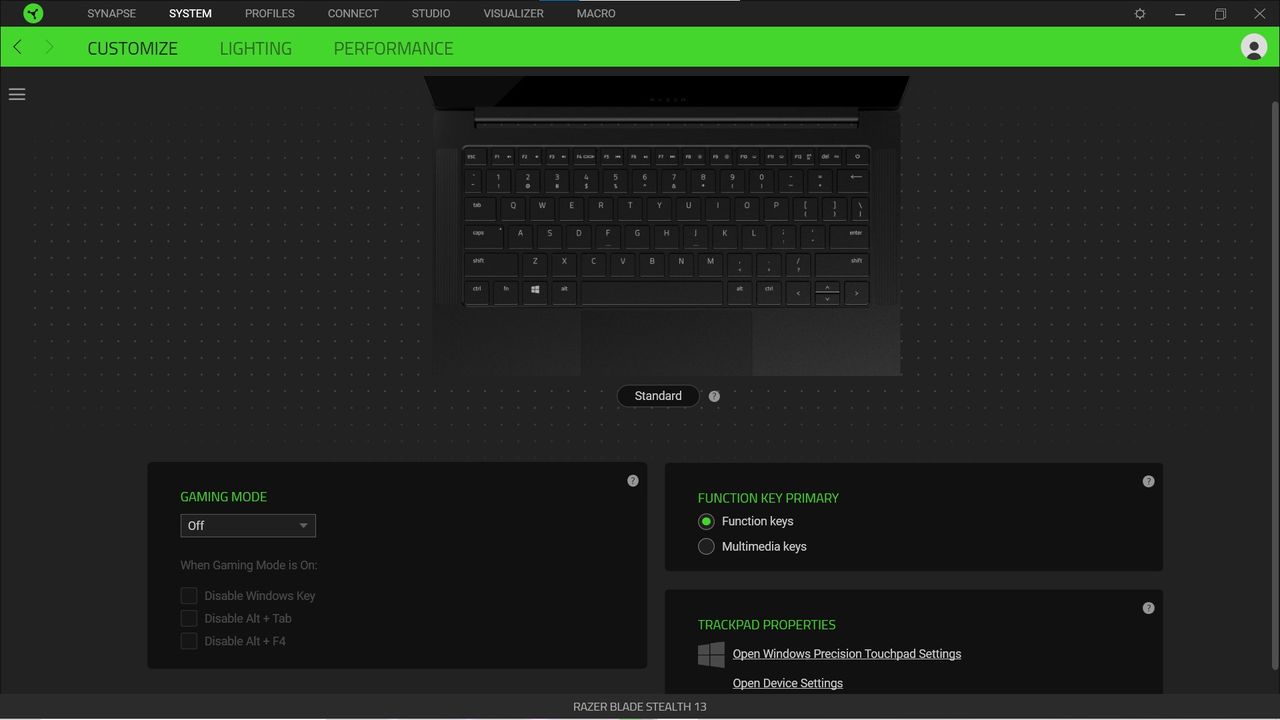Check Disable Windows Key
Viewport: 1280px width, 720px height.
point(188,595)
